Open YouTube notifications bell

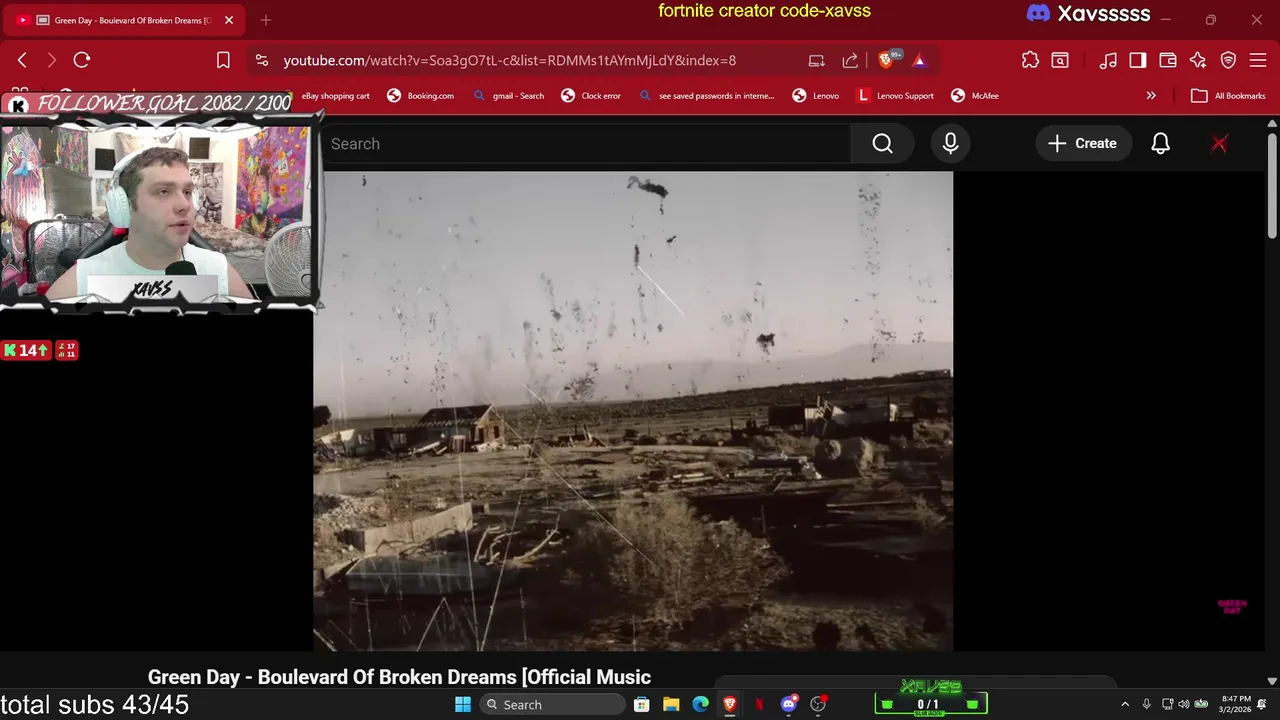pos(1160,143)
